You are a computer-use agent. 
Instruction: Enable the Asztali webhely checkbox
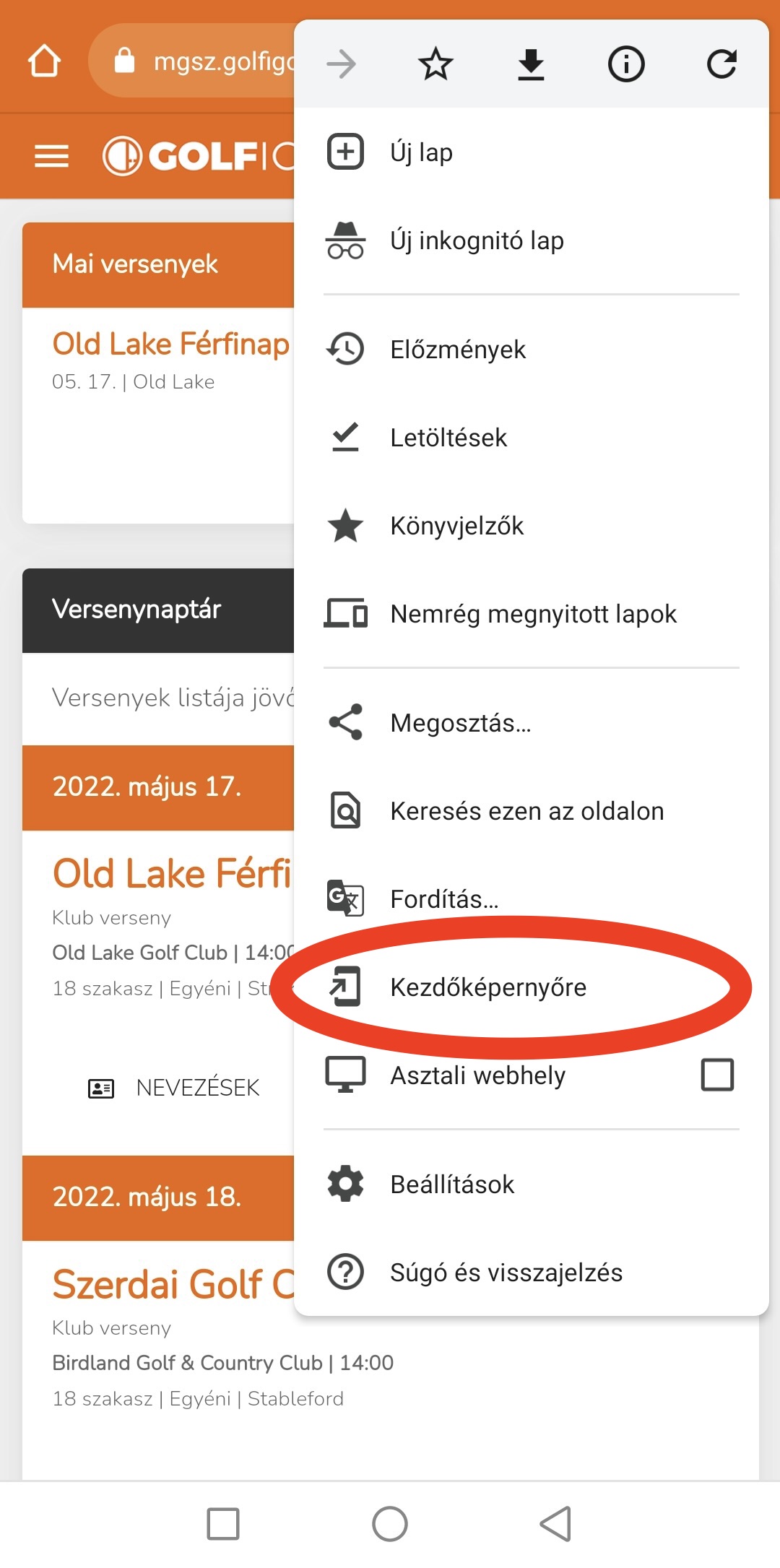[717, 1075]
